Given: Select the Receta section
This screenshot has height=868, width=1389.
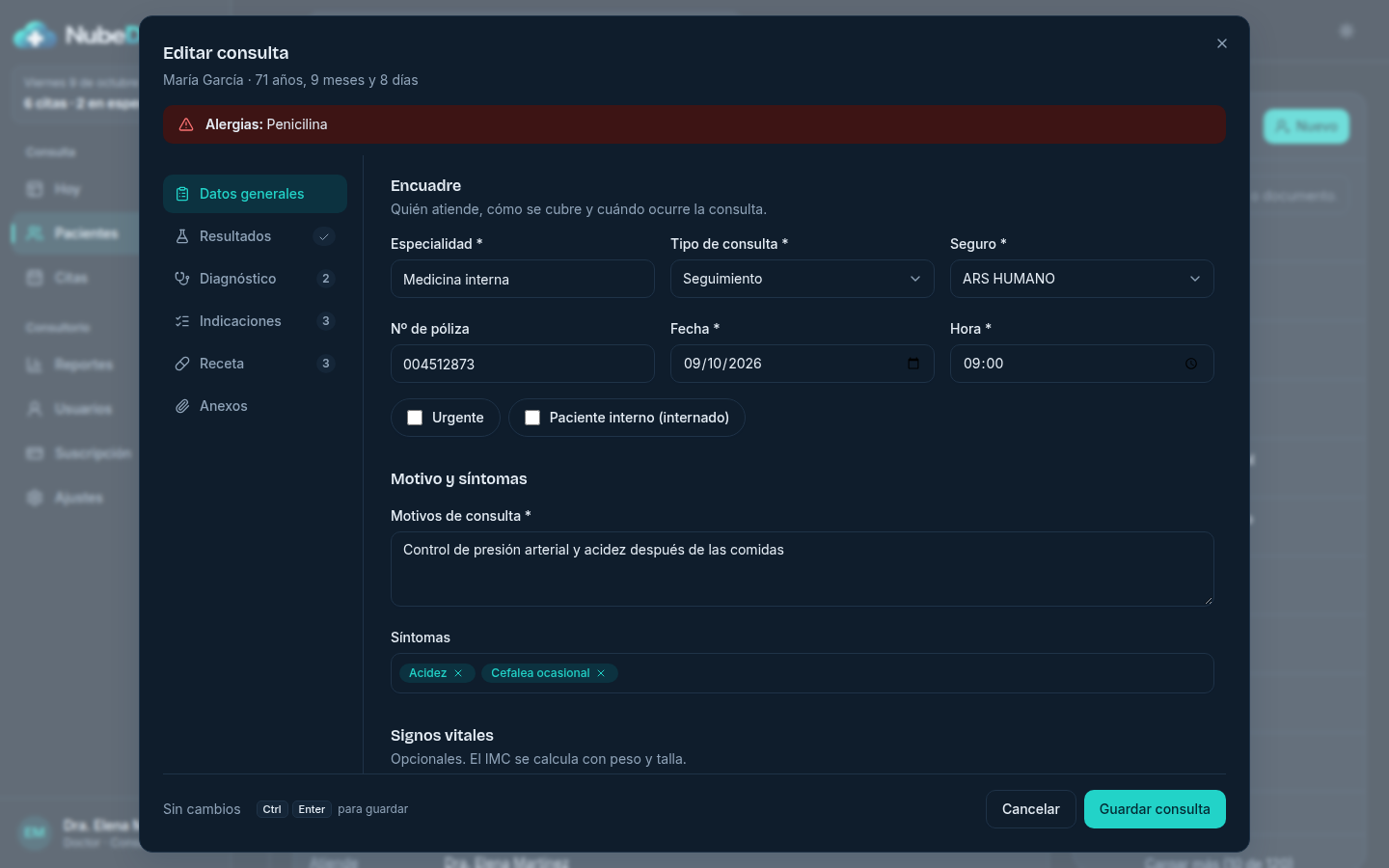Looking at the screenshot, I should [255, 364].
